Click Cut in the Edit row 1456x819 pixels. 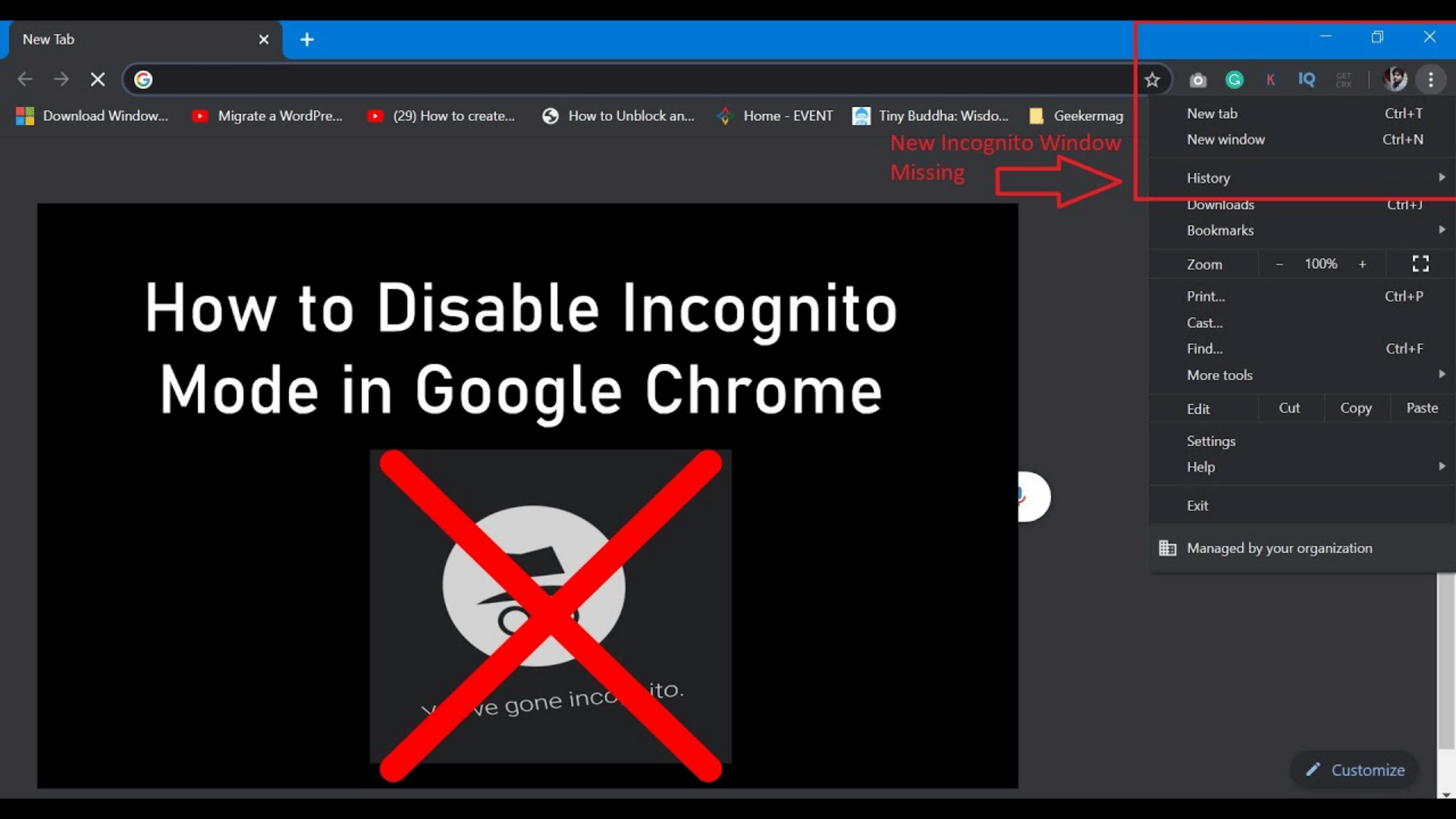coord(1289,408)
